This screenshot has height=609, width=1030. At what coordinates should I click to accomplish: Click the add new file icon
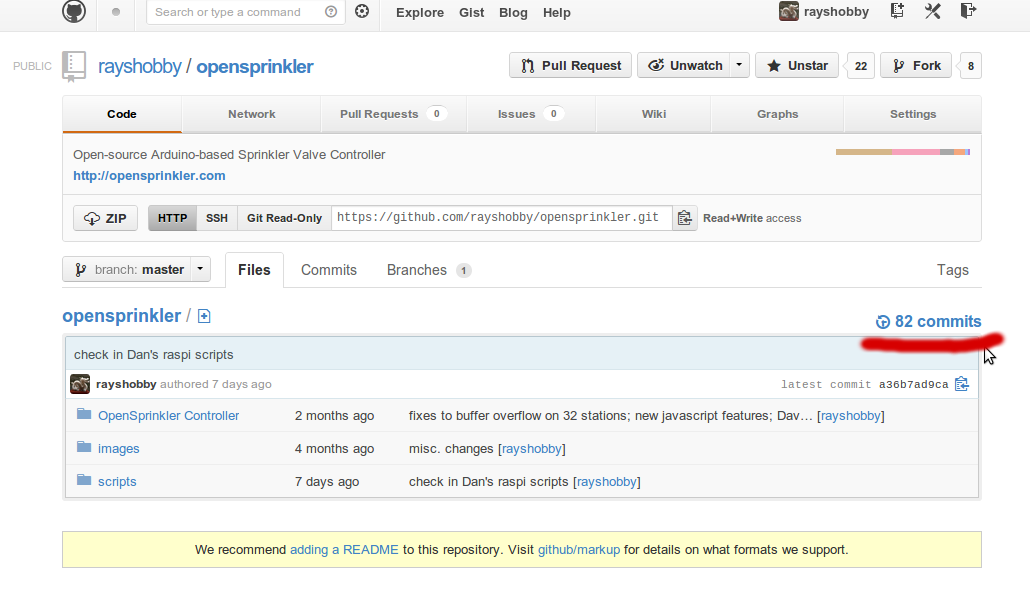(x=204, y=317)
